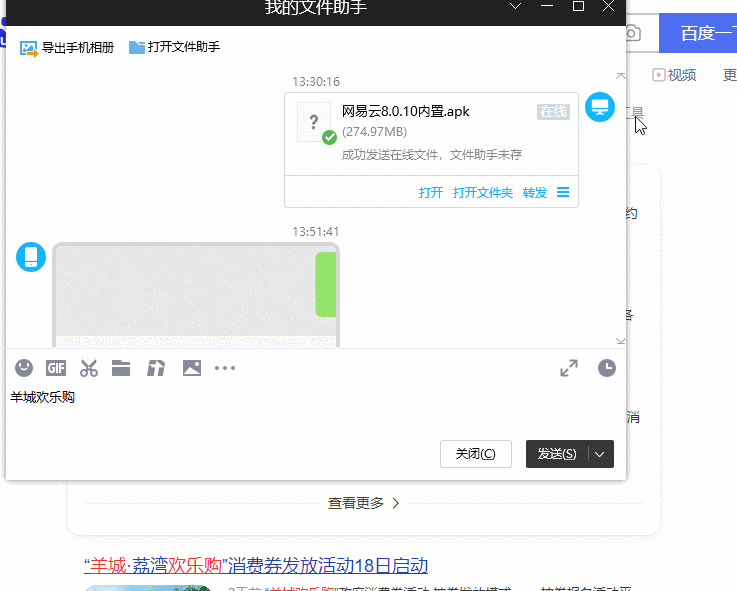
Task: Open the emoji picker in the chat toolbar
Action: [x=24, y=368]
